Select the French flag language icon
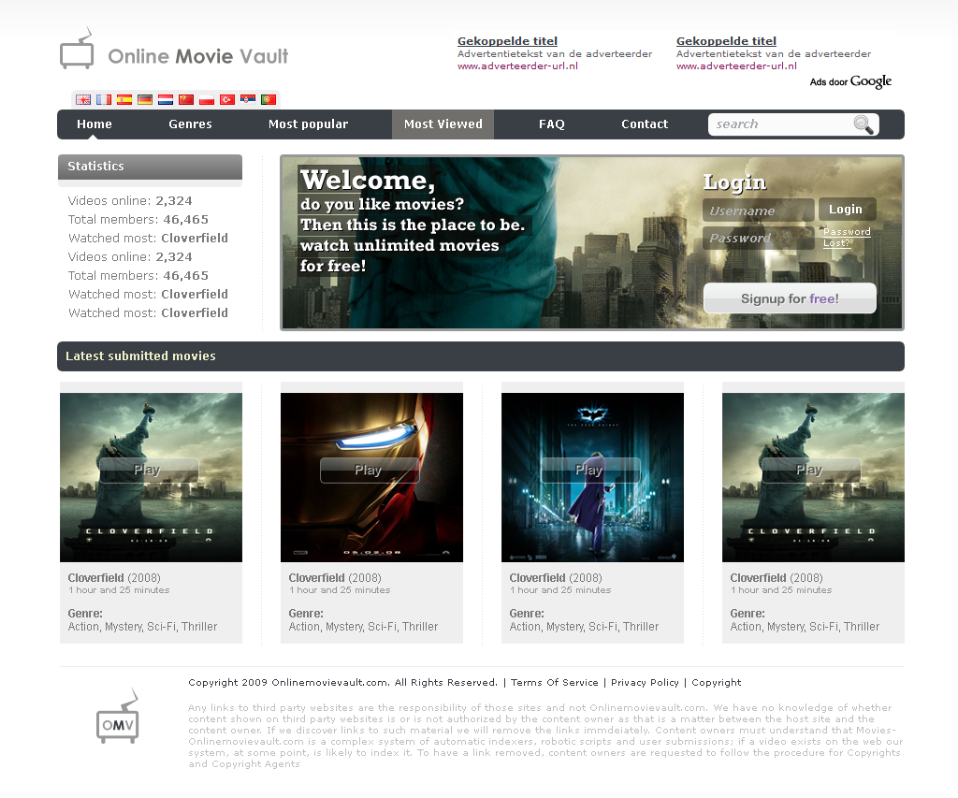 coord(104,100)
